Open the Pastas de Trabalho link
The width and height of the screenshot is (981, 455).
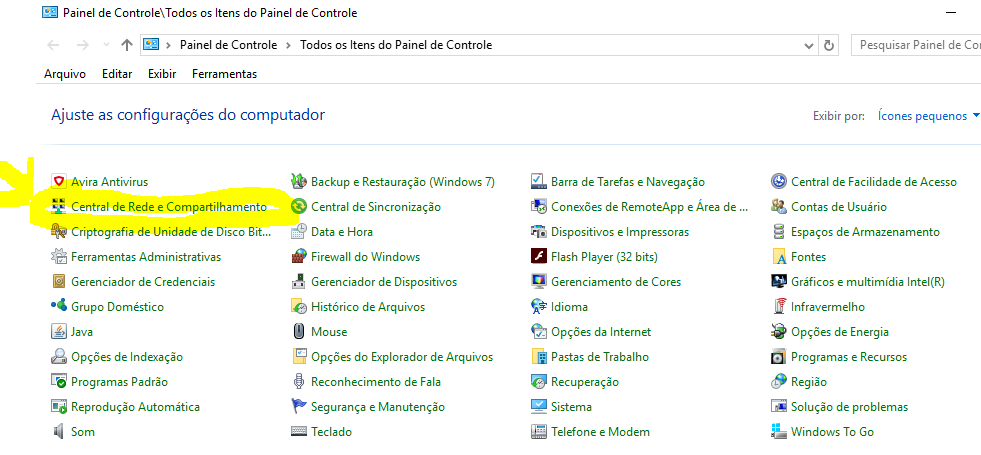[600, 357]
